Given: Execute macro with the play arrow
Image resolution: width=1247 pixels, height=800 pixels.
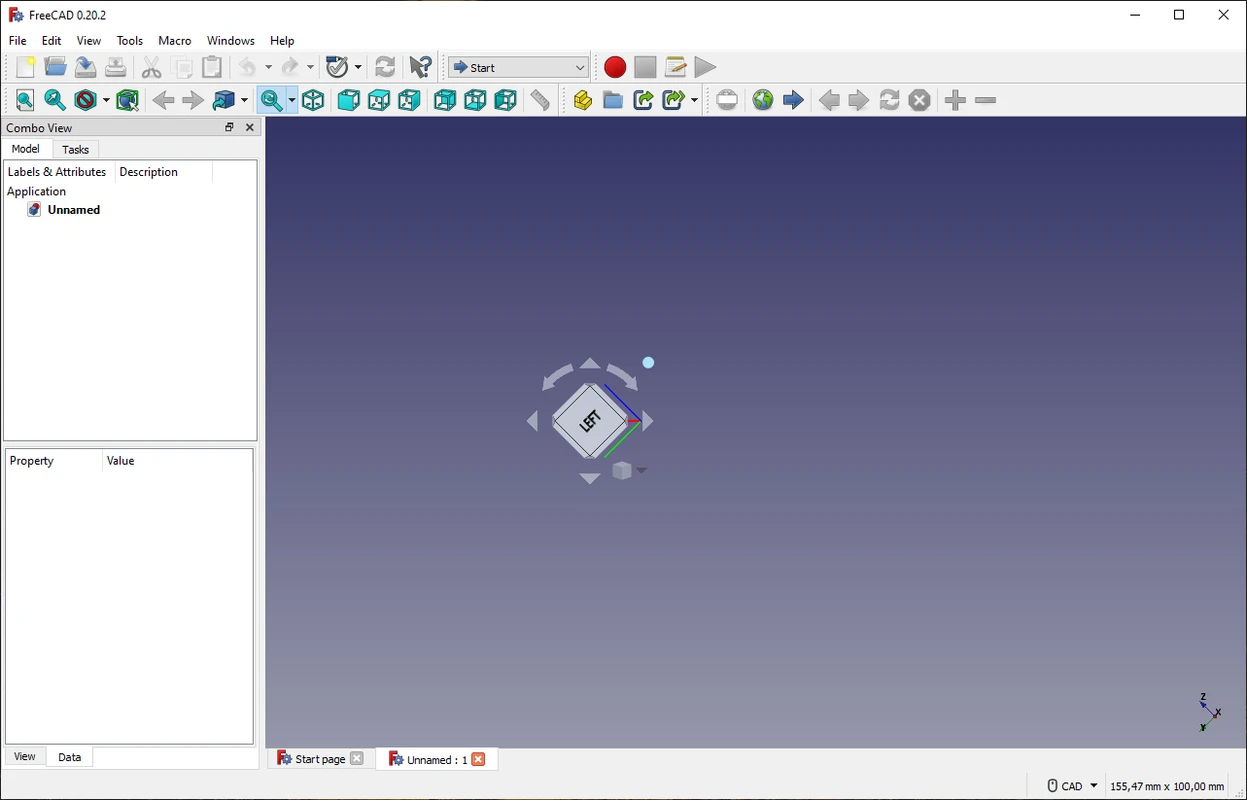Looking at the screenshot, I should (705, 67).
